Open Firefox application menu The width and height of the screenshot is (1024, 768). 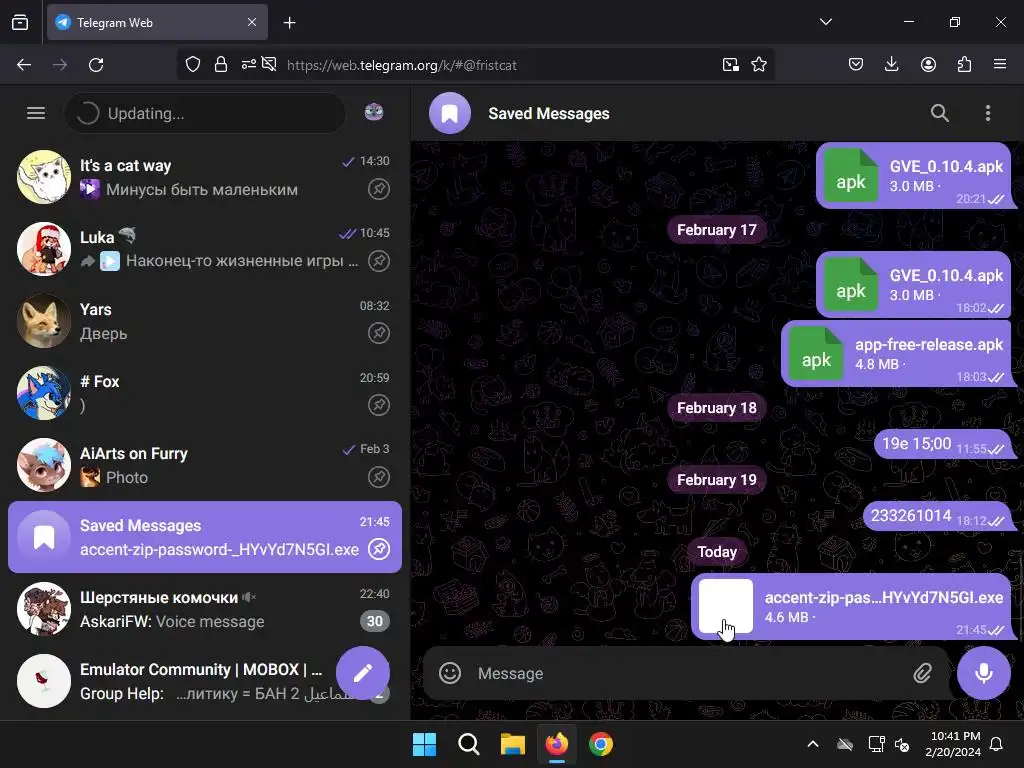1000,65
